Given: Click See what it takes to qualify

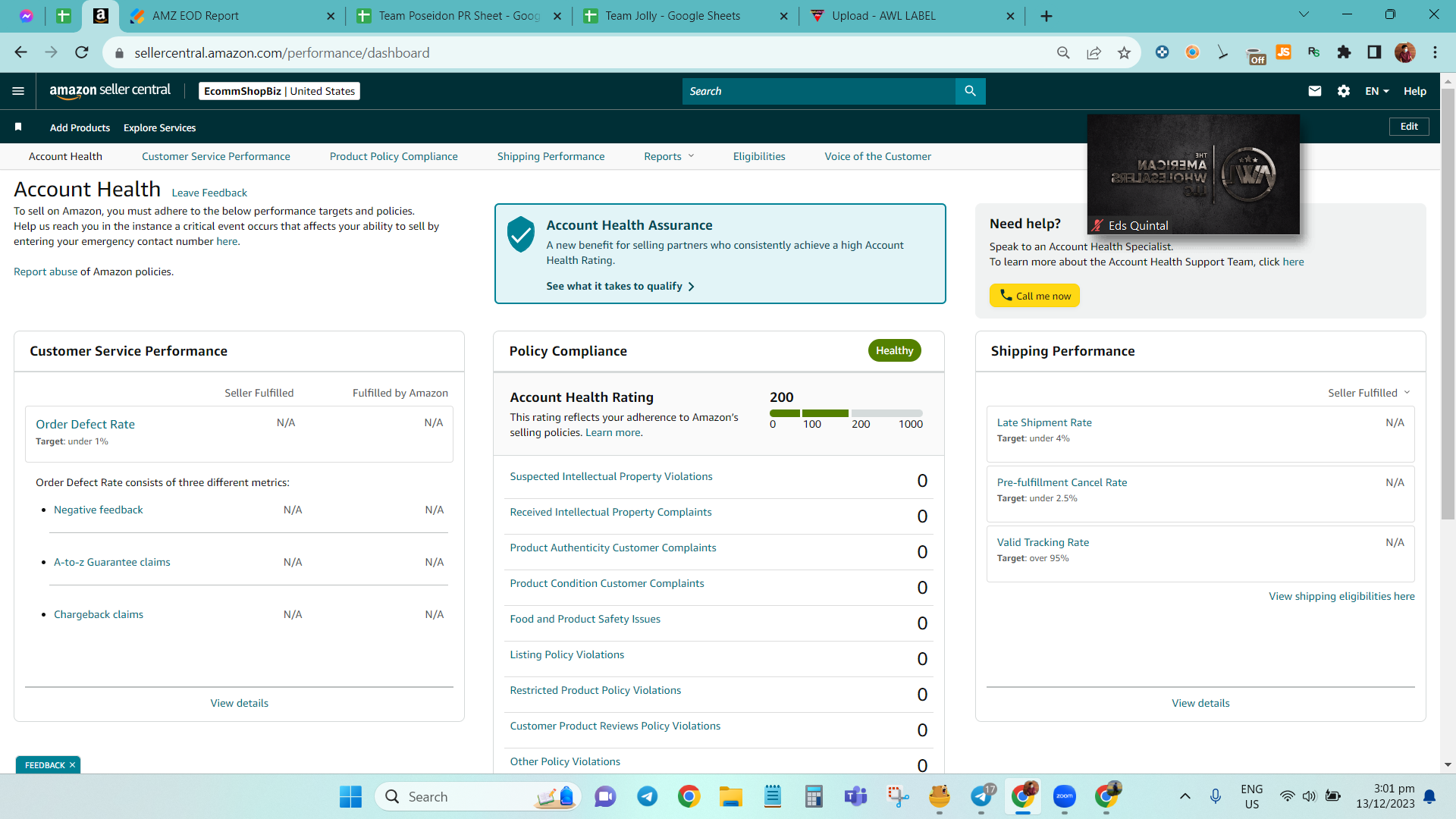Looking at the screenshot, I should point(620,286).
